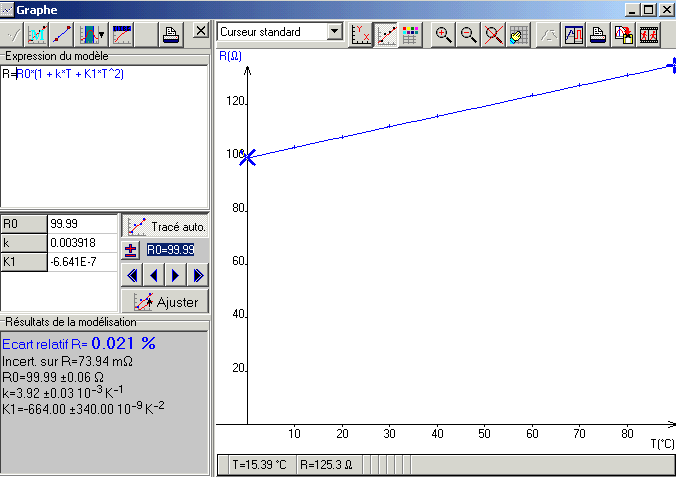Print the graph with right toolbar printer icon

(598, 35)
